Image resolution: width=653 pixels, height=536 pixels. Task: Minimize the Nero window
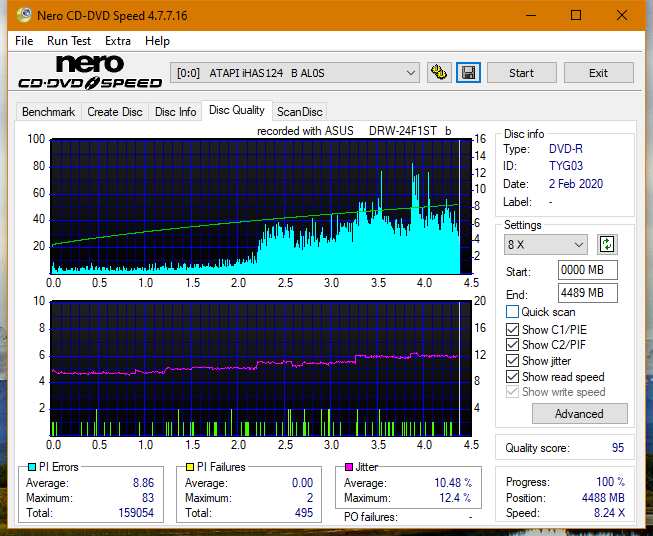pyautogui.click(x=531, y=15)
